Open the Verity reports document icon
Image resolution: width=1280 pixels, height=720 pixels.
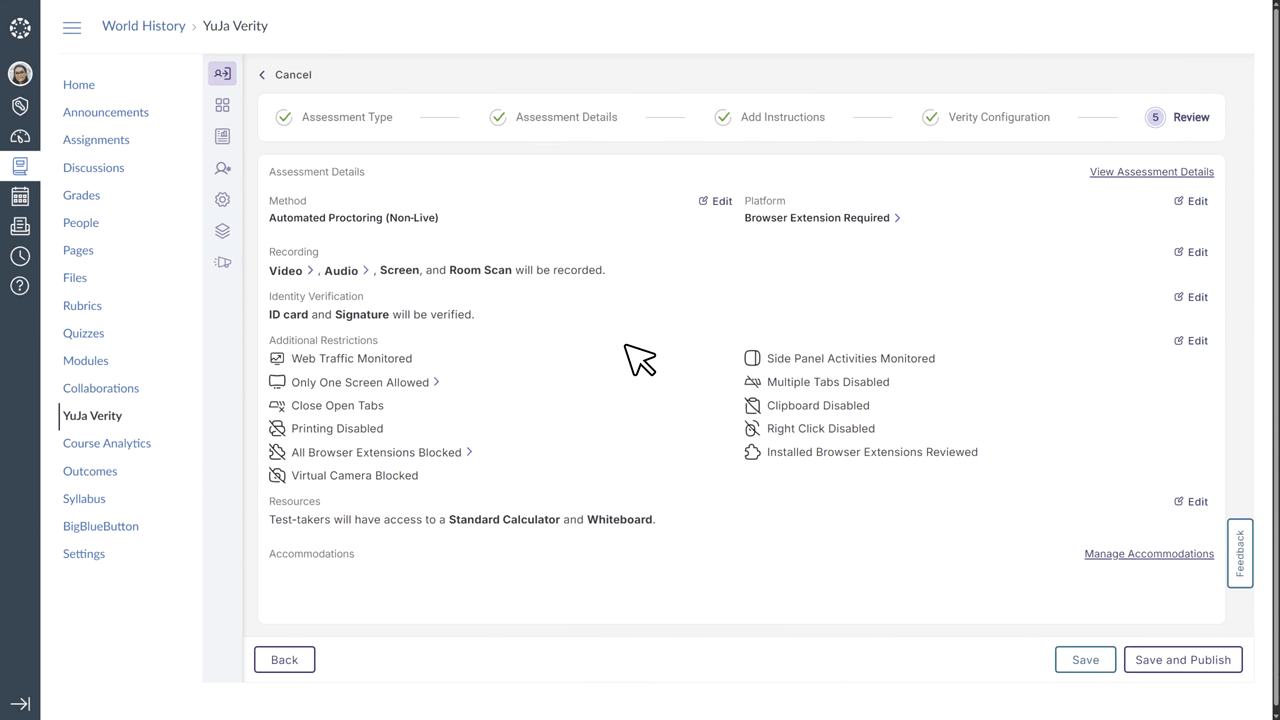(x=222, y=136)
